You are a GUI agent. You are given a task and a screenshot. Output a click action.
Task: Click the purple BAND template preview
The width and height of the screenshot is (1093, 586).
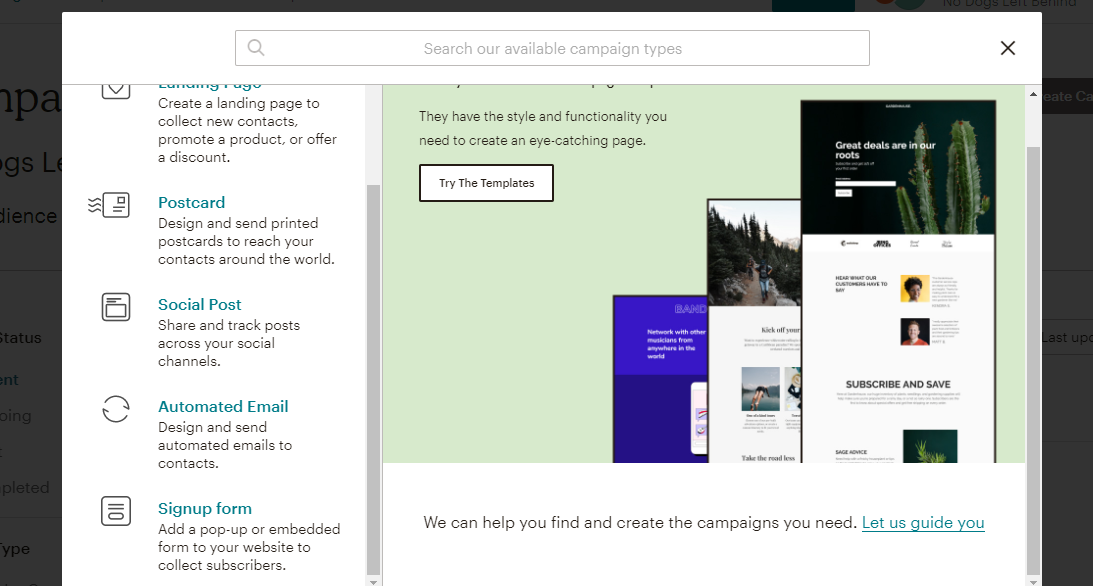click(x=660, y=379)
